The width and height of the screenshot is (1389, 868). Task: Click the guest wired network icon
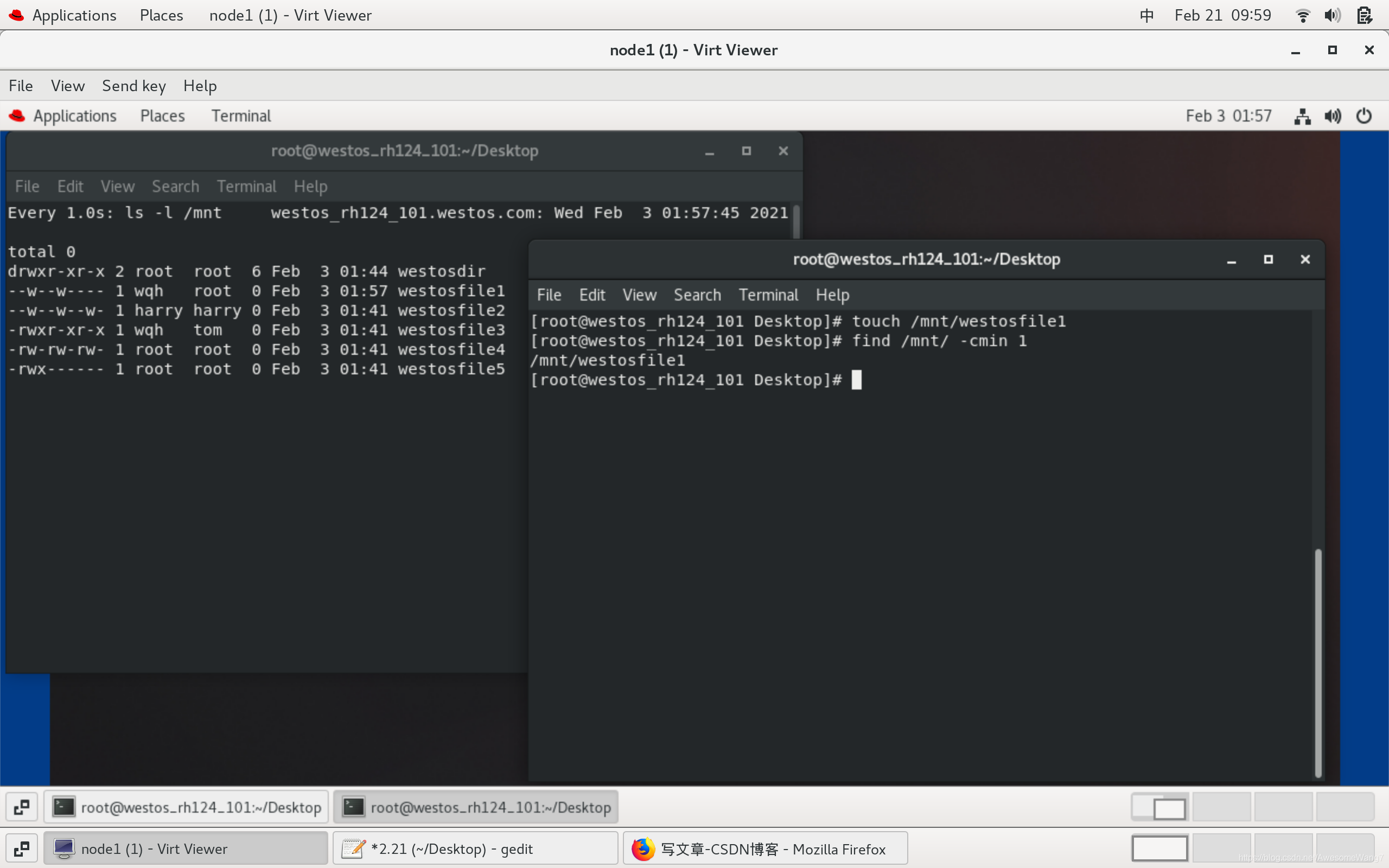[x=1302, y=117]
